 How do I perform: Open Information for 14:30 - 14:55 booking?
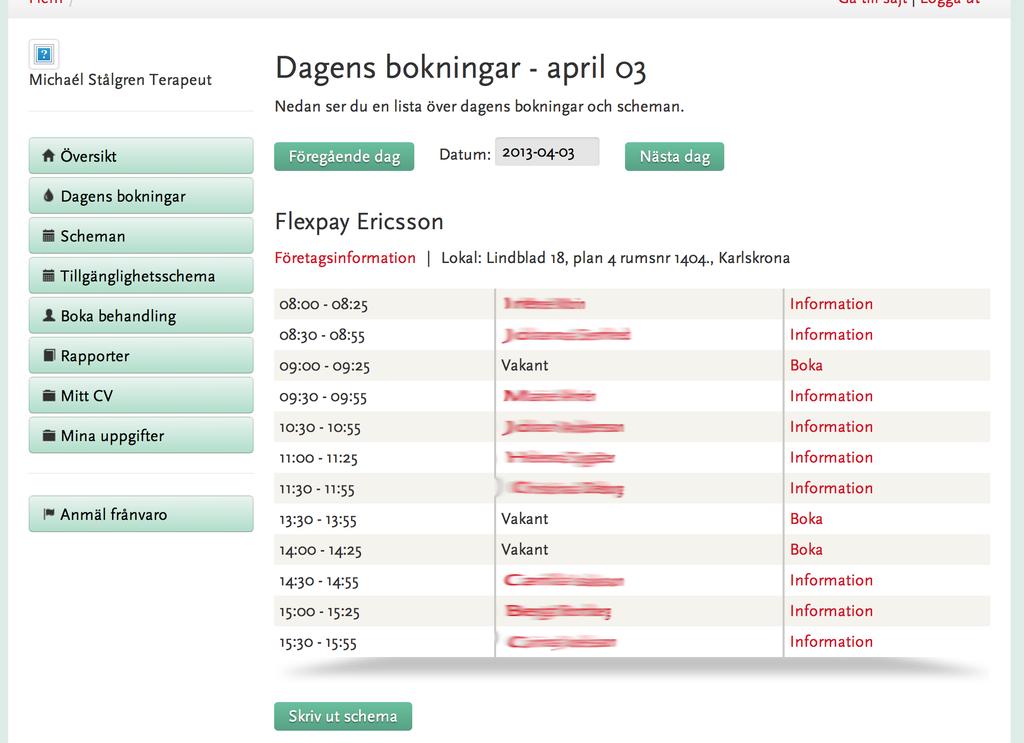click(x=831, y=580)
